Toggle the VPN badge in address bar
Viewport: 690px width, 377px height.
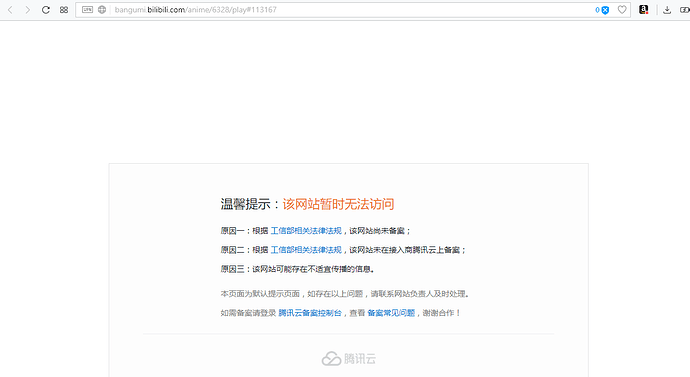[87, 10]
